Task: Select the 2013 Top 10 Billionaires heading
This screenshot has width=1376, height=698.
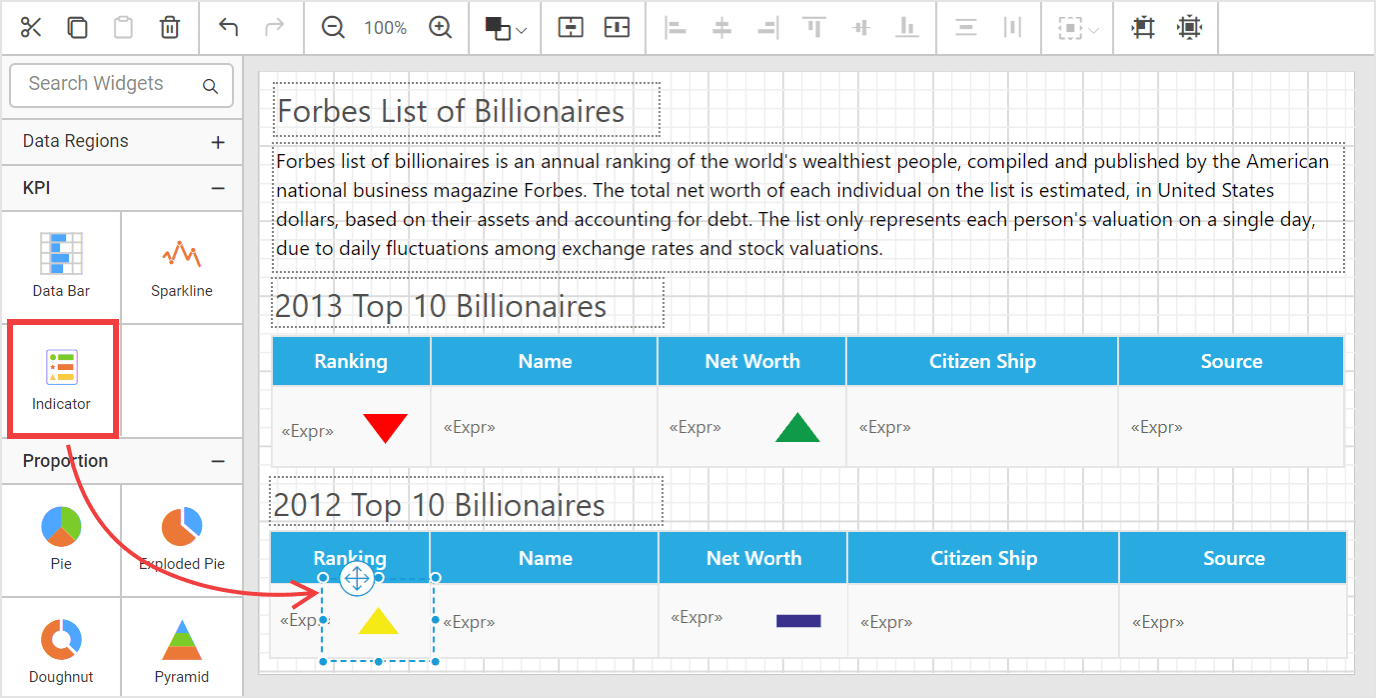Action: [468, 304]
